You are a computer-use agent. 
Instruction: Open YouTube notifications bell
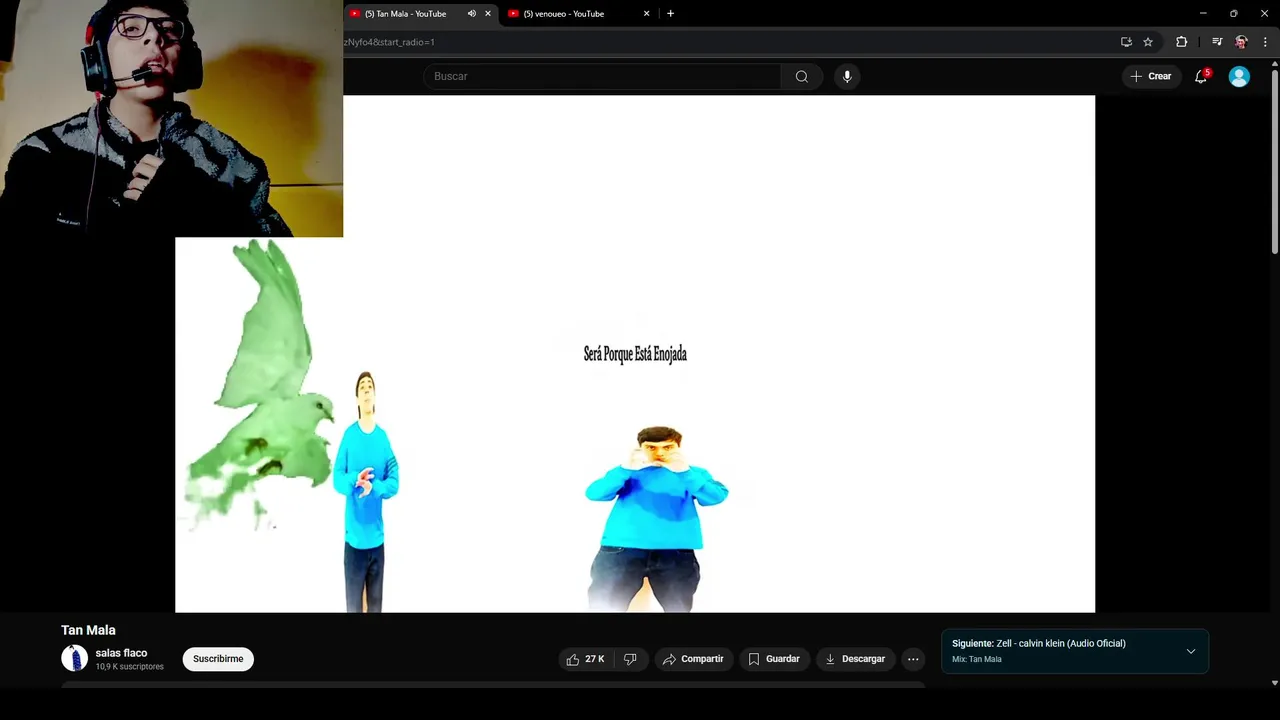click(x=1201, y=76)
